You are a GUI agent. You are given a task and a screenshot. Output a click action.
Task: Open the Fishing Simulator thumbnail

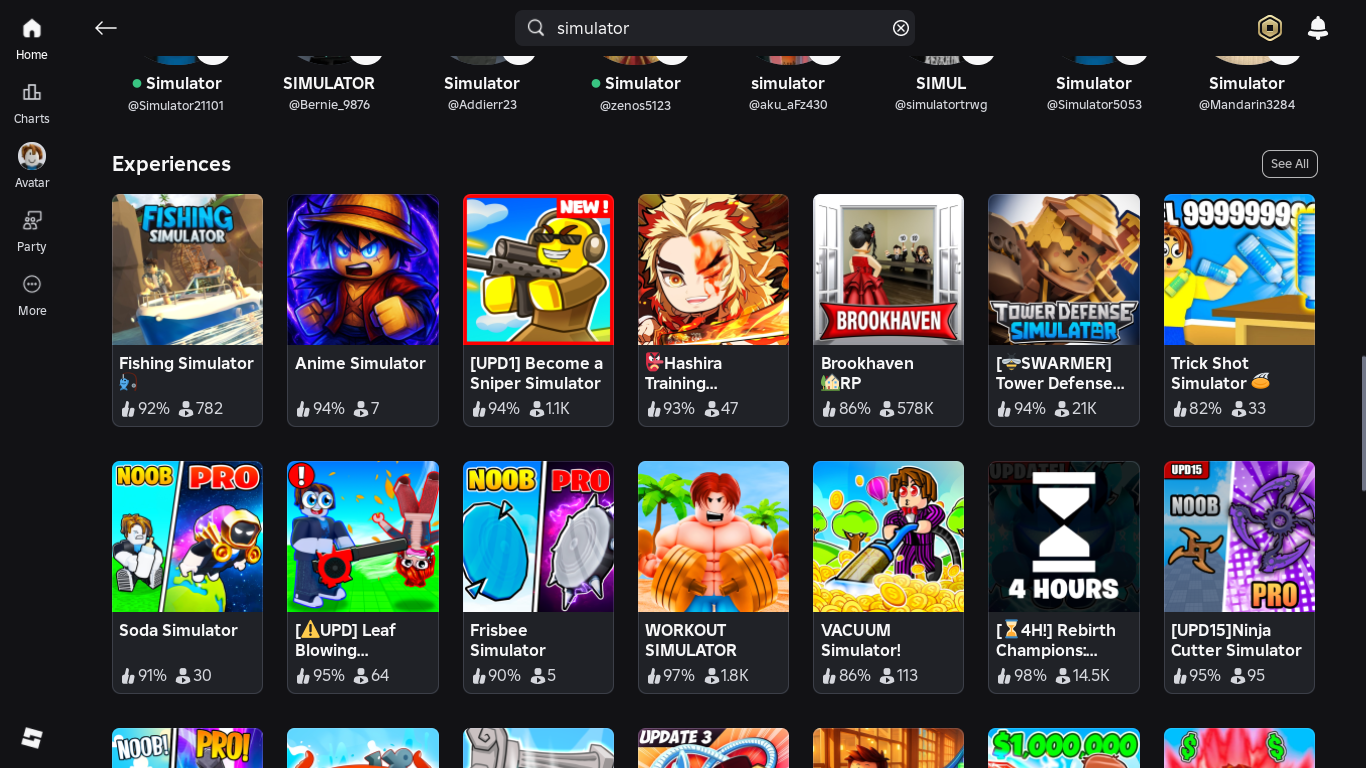tap(188, 270)
